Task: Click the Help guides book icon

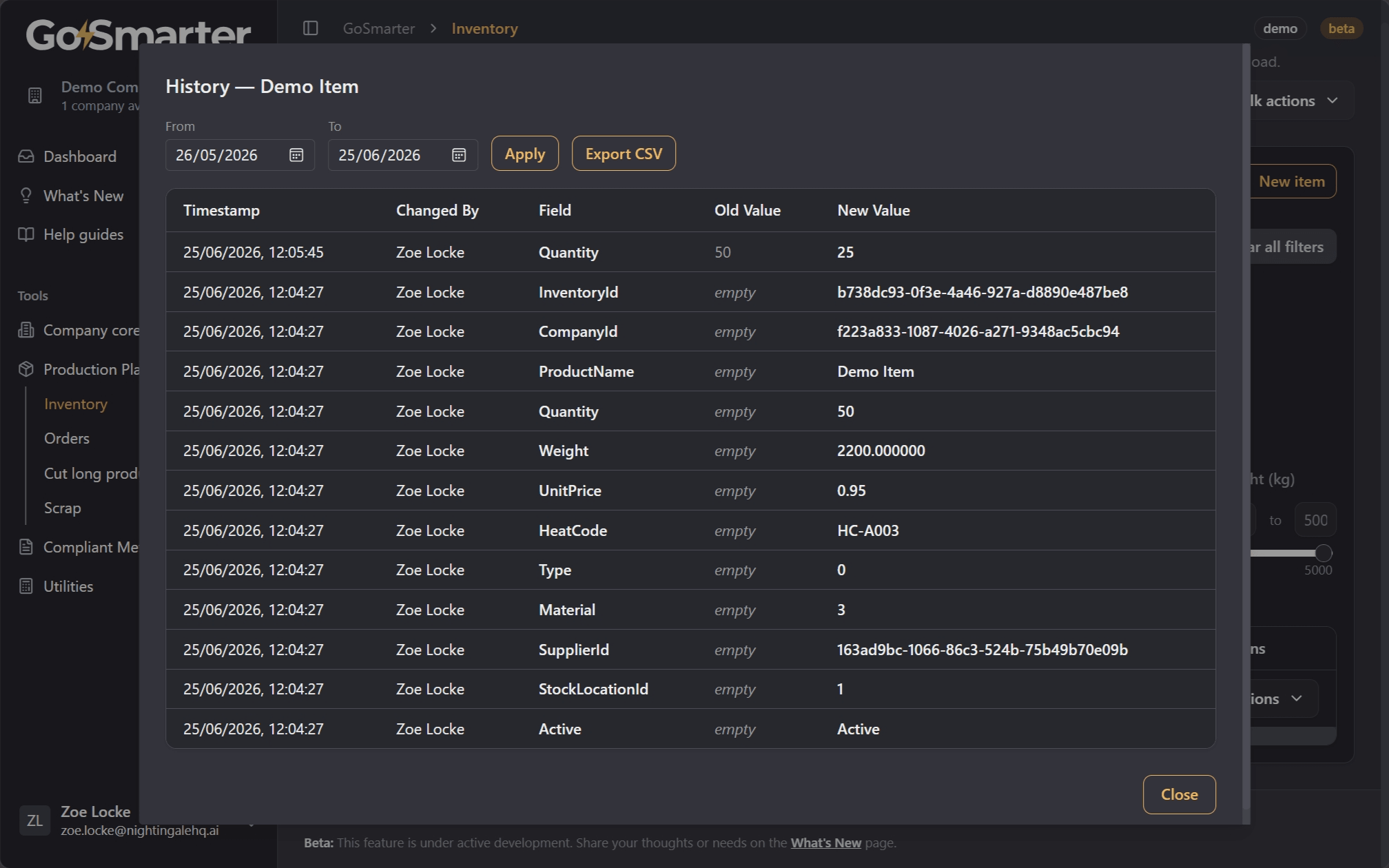Action: click(x=26, y=234)
